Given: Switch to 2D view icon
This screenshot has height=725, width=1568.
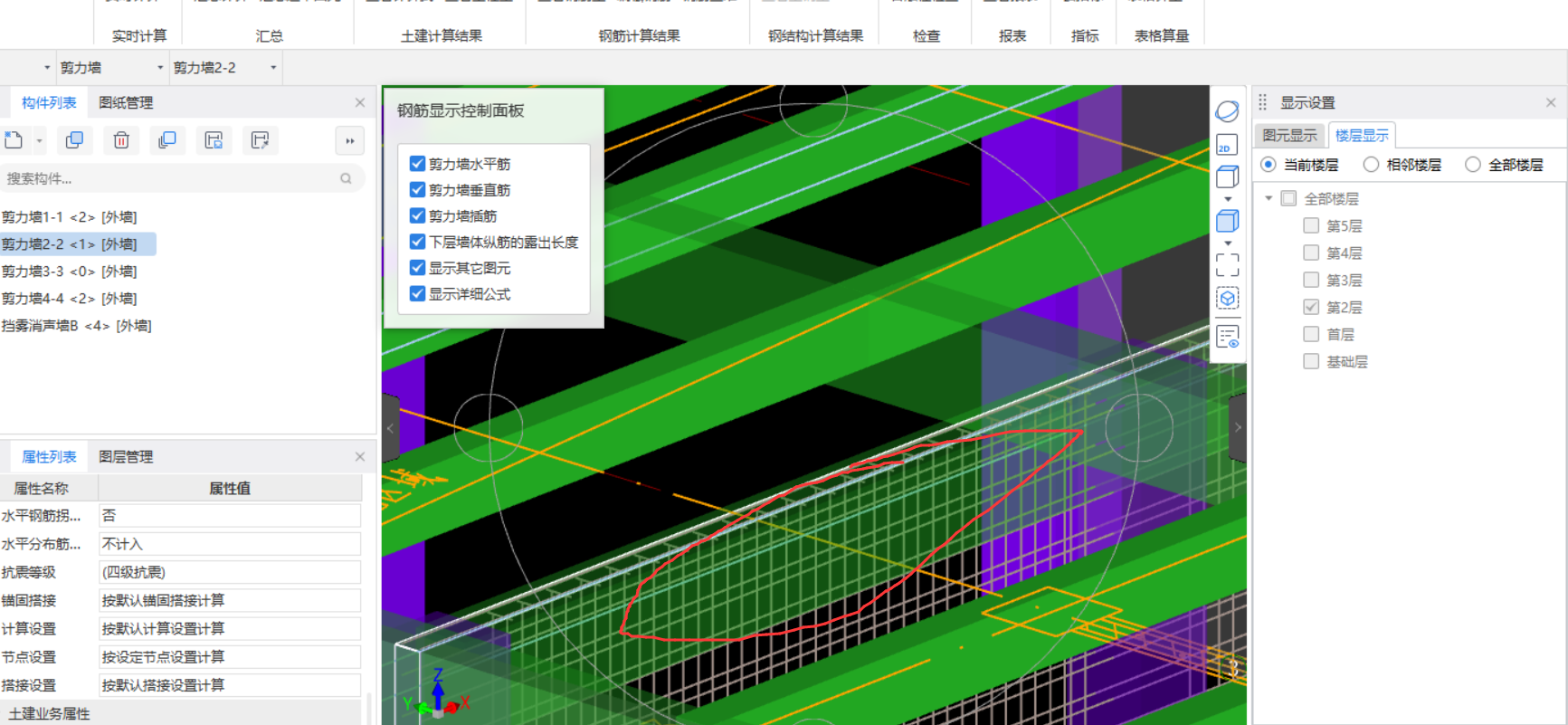Looking at the screenshot, I should (1227, 145).
